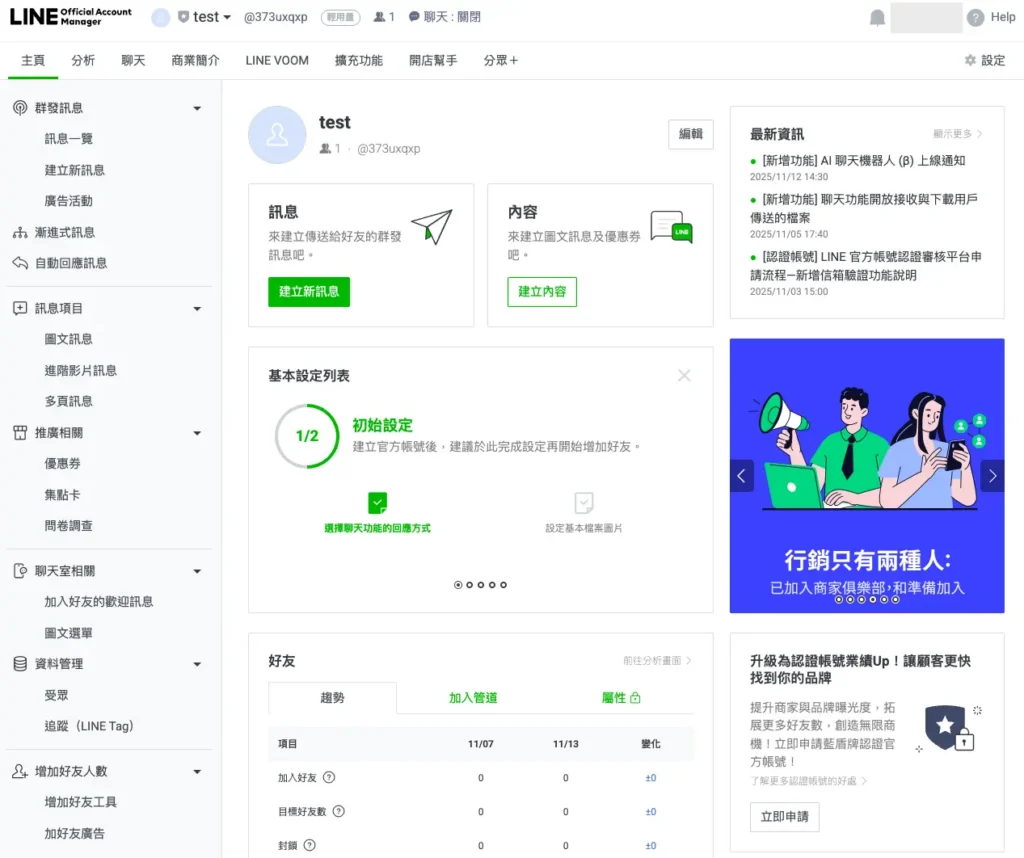Click the green checked 選擇聊天功能的回應方式 icon
Screen dimensions: 1024x858
pyautogui.click(x=377, y=503)
